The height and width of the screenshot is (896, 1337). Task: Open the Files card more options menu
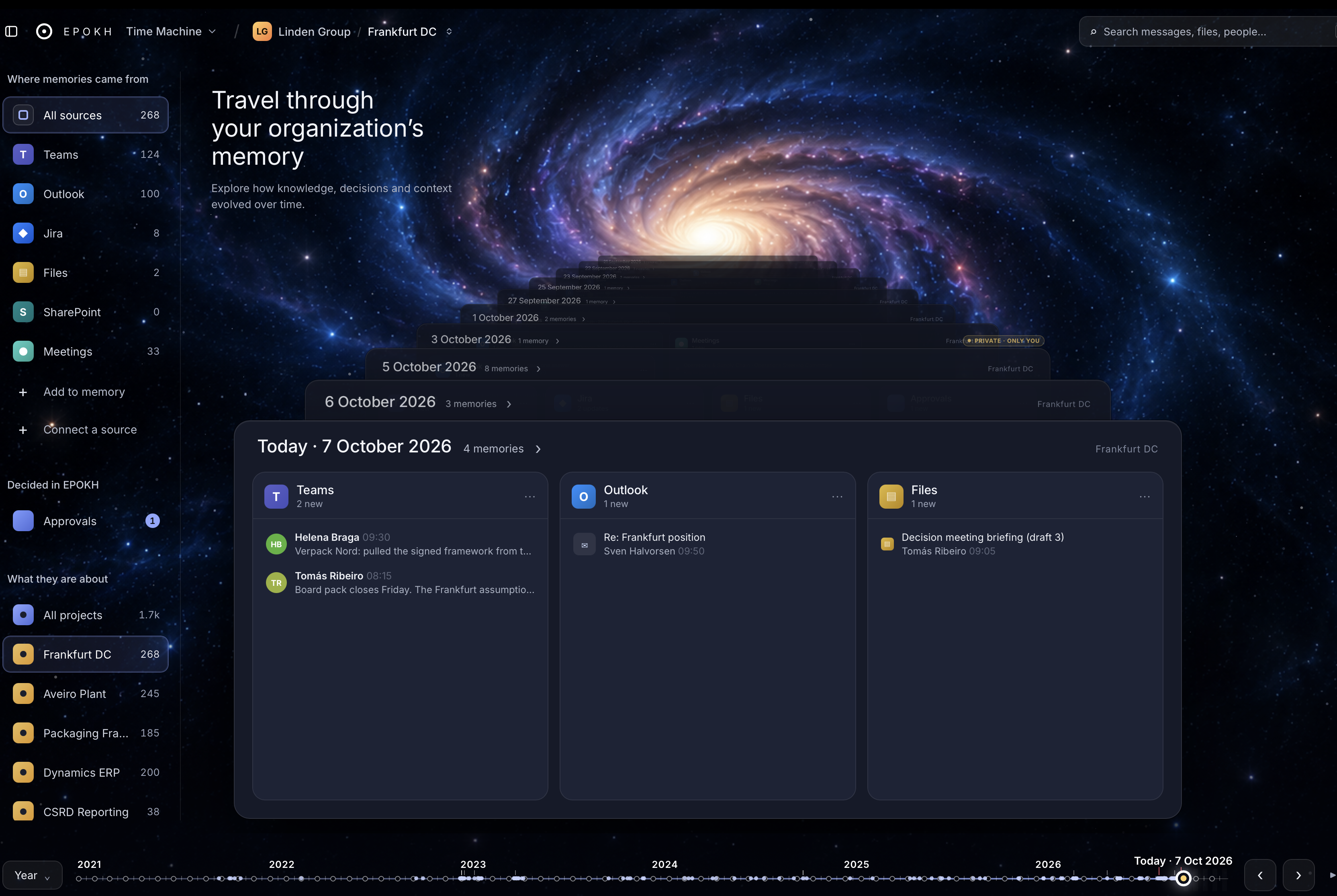click(1145, 497)
